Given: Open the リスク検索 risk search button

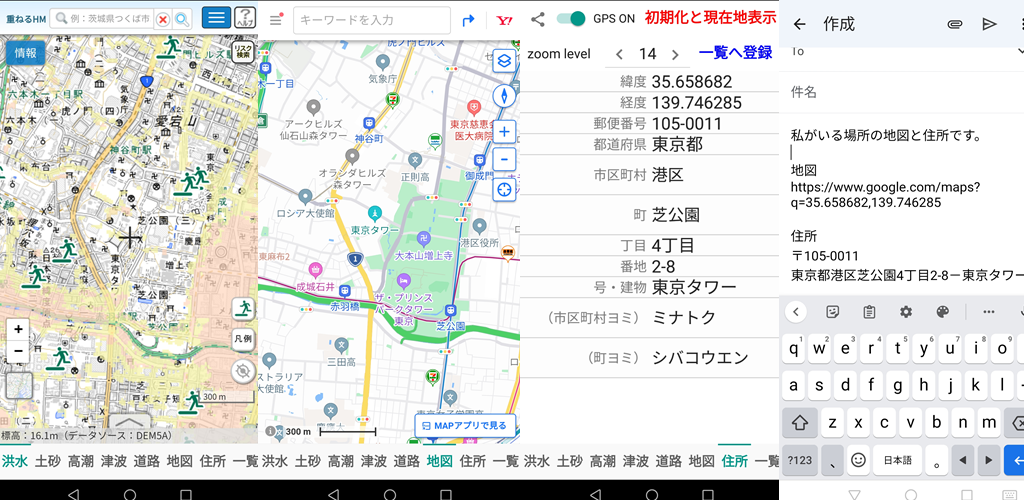Looking at the screenshot, I should (243, 52).
